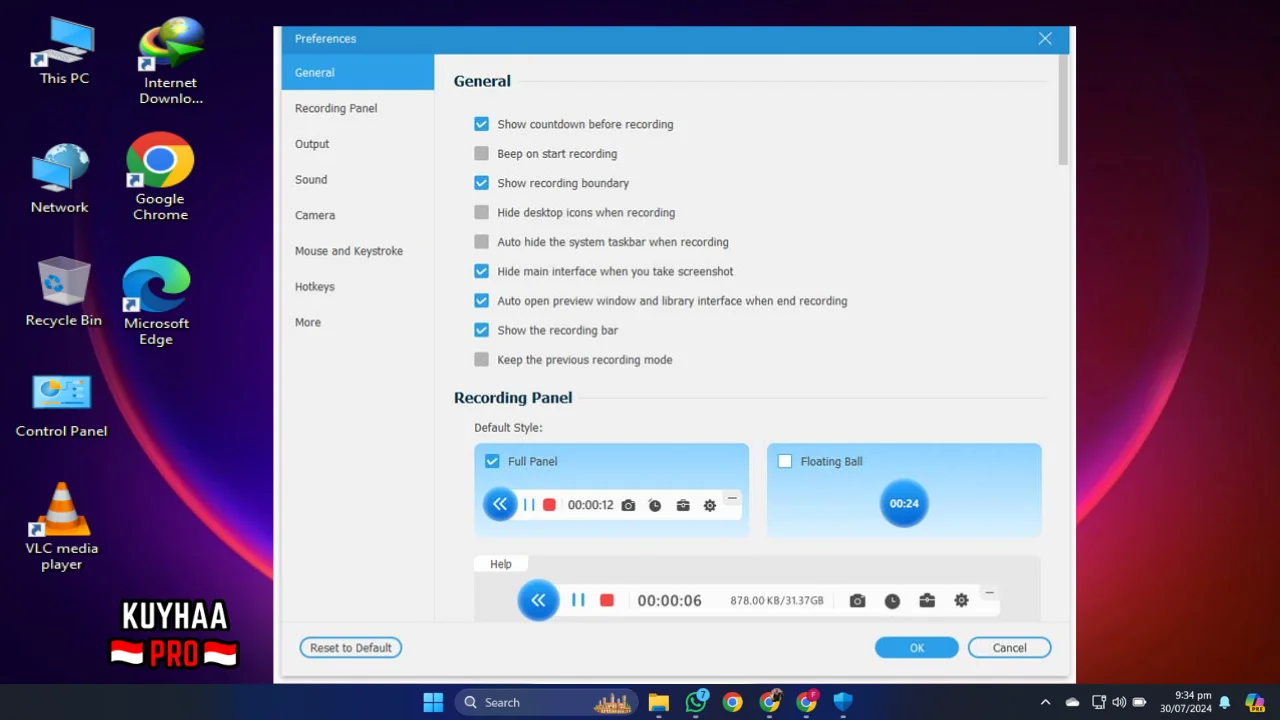Screen dimensions: 1280x720
Task: Click red stop button in Full Panel preview
Action: tap(549, 505)
